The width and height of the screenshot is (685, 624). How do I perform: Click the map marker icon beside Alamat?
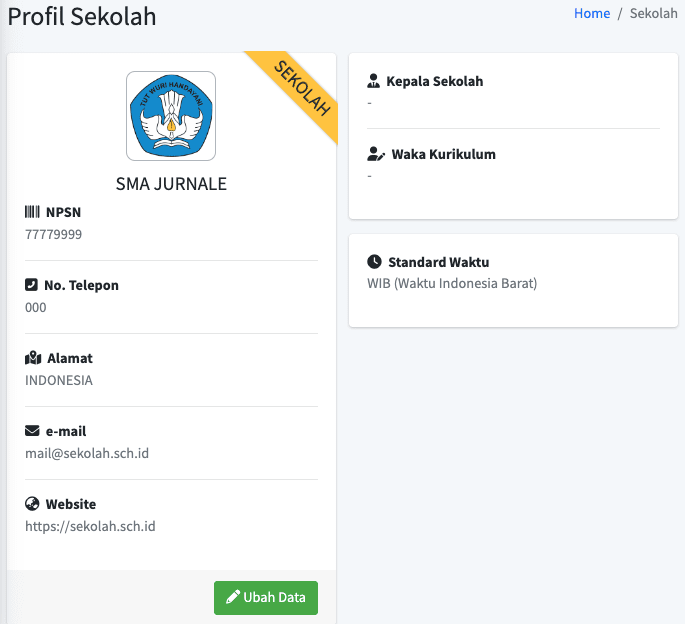33,358
